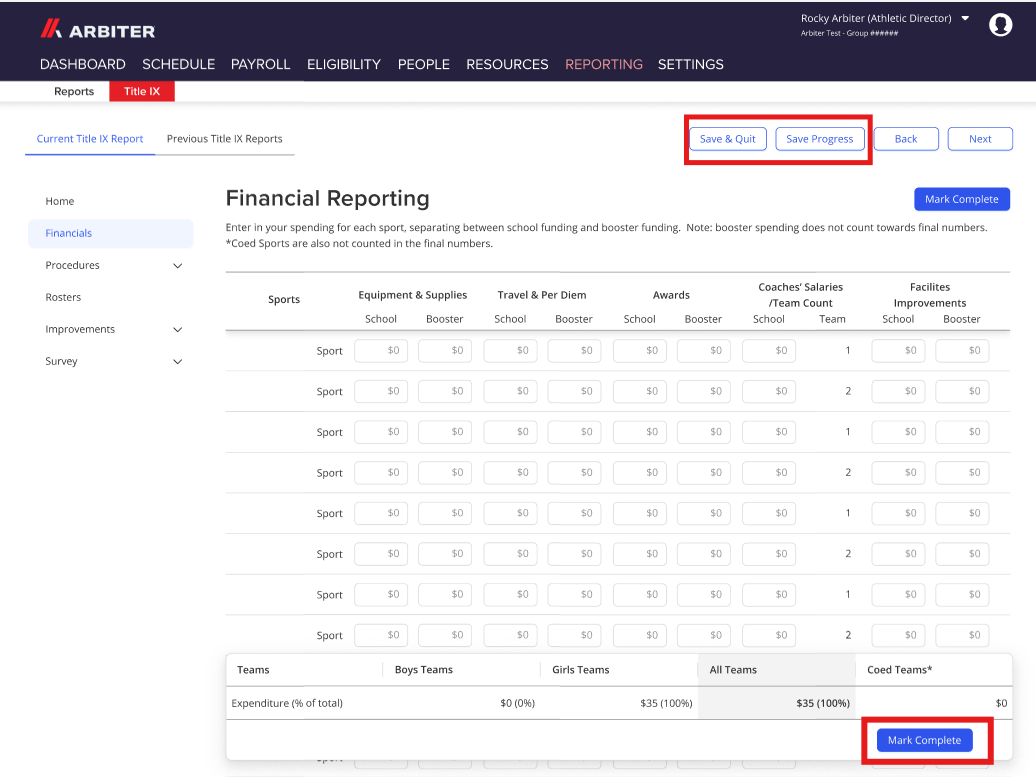Focus Travel School field in first Sport row

click(510, 350)
